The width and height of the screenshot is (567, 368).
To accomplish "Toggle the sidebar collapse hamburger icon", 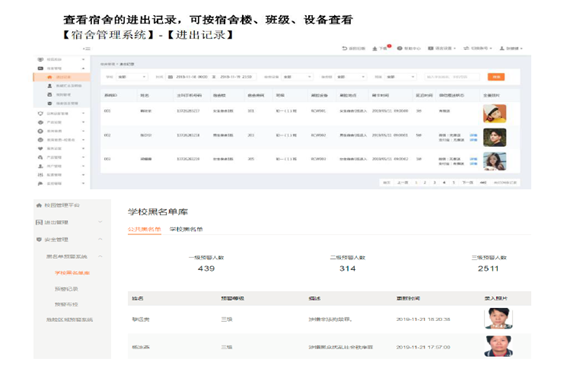I will pyautogui.click(x=86, y=48).
